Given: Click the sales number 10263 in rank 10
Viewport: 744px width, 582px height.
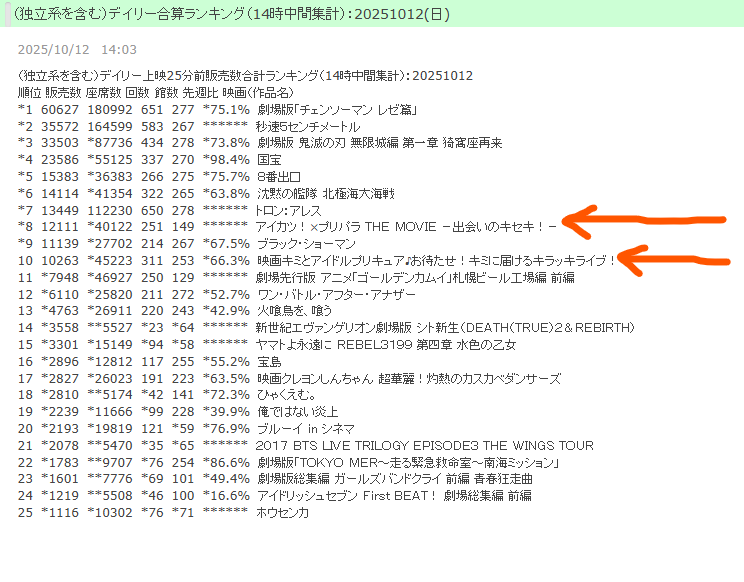Looking at the screenshot, I should point(60,261).
